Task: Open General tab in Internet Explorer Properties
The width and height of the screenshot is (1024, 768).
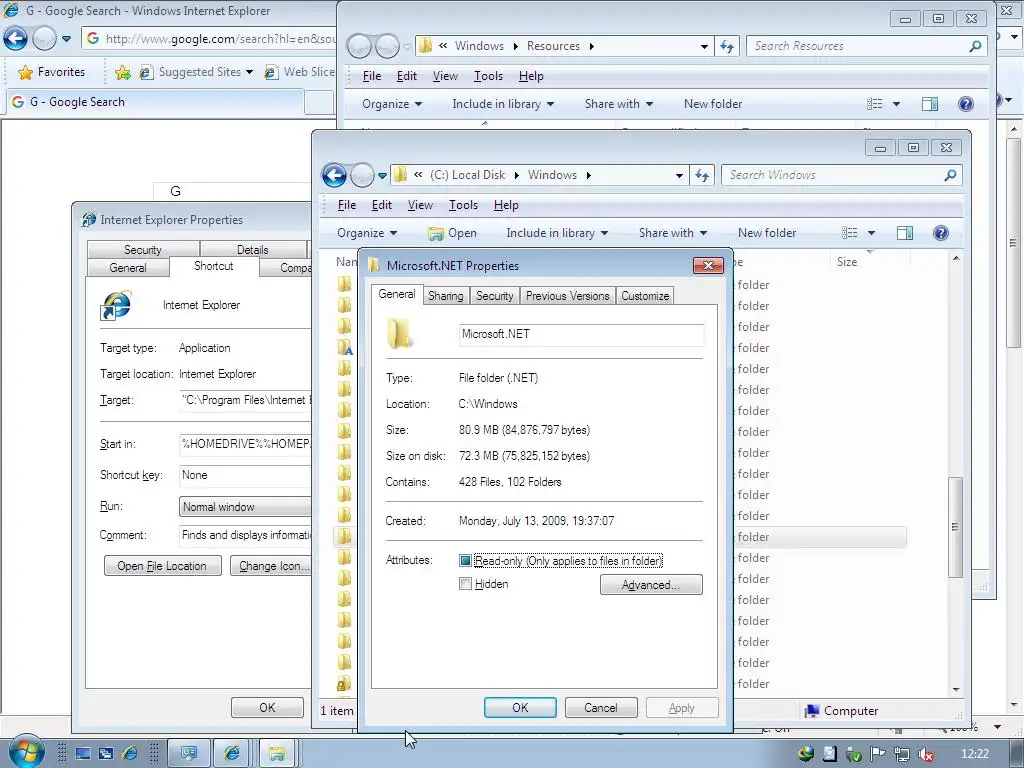Action: point(128,268)
